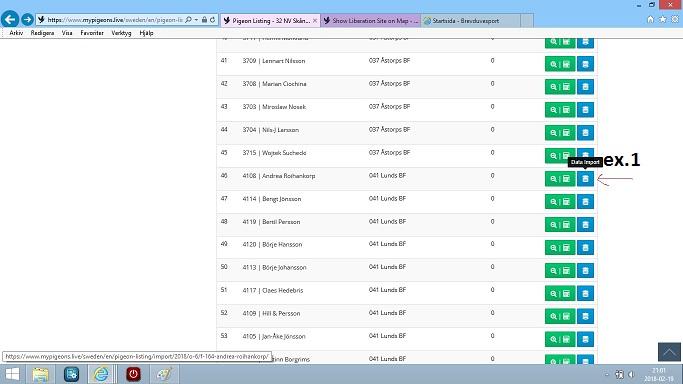
Task: Go back with browser back arrow
Action: click(10, 20)
